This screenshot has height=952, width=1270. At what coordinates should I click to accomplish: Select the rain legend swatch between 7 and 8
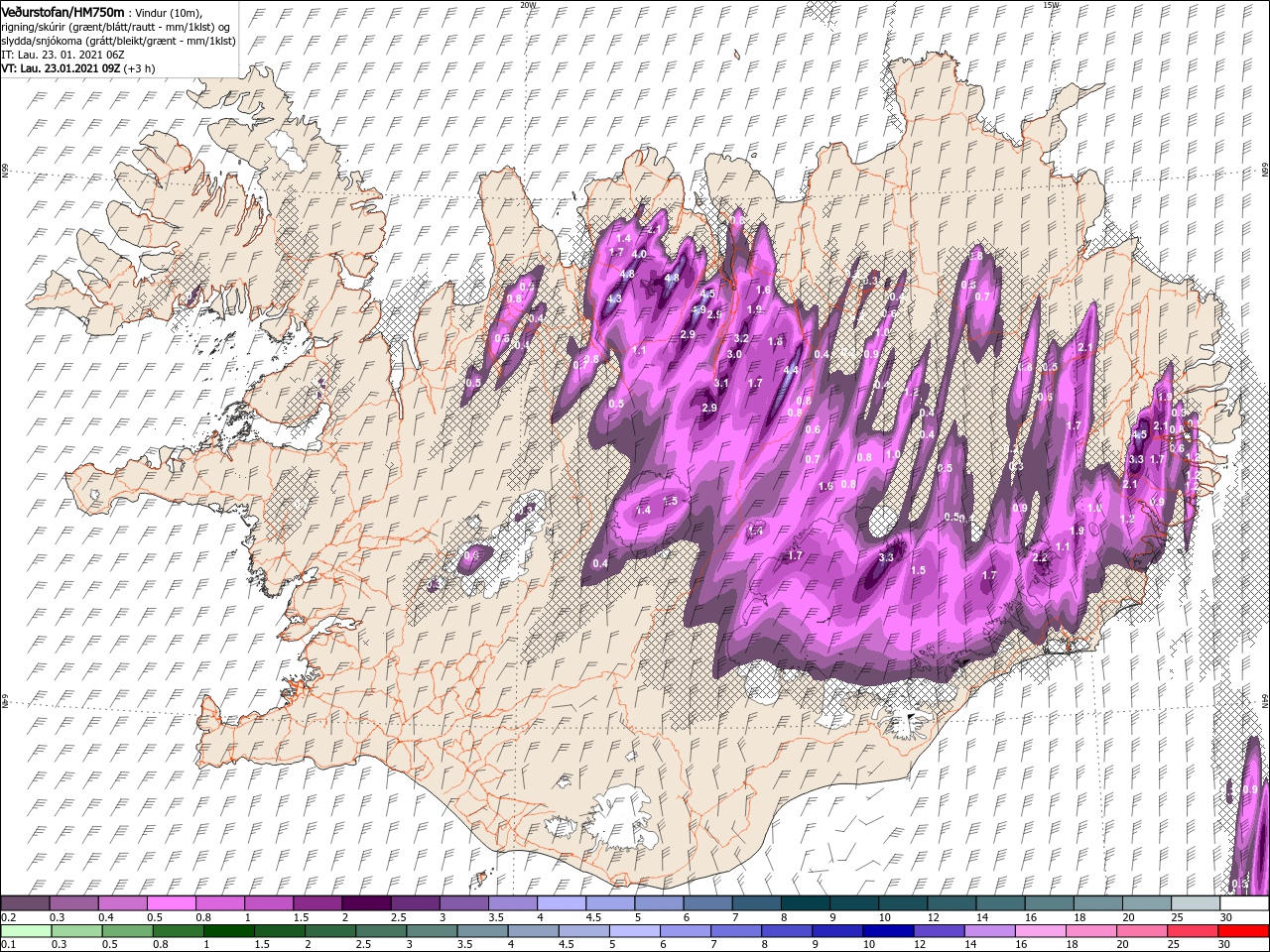[734, 931]
